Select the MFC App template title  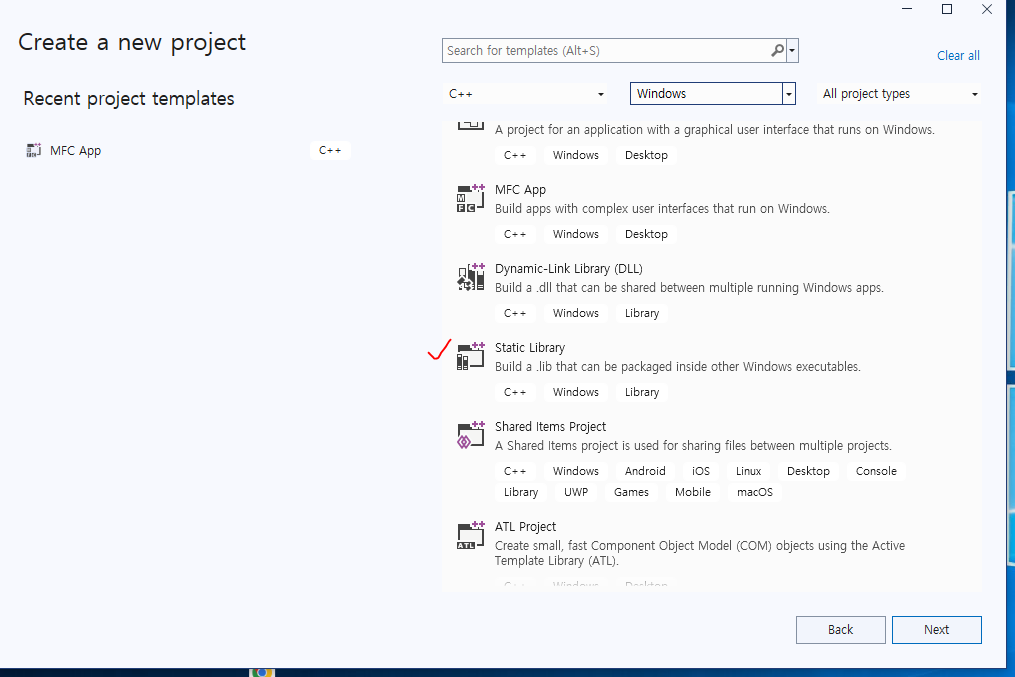tap(520, 190)
